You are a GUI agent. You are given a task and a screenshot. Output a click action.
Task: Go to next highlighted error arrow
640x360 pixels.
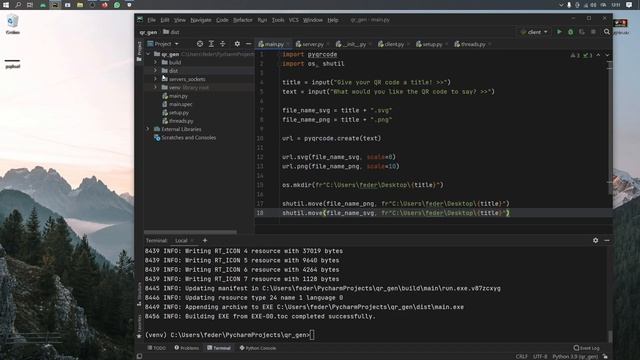pos(607,55)
